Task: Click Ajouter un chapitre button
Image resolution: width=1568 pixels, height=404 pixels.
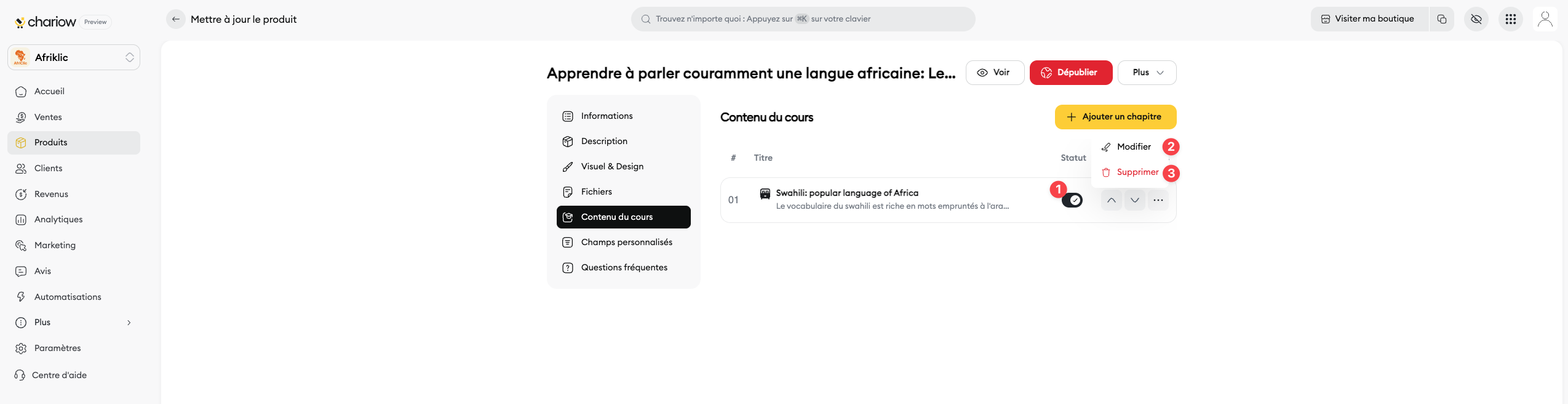Action: click(1115, 117)
